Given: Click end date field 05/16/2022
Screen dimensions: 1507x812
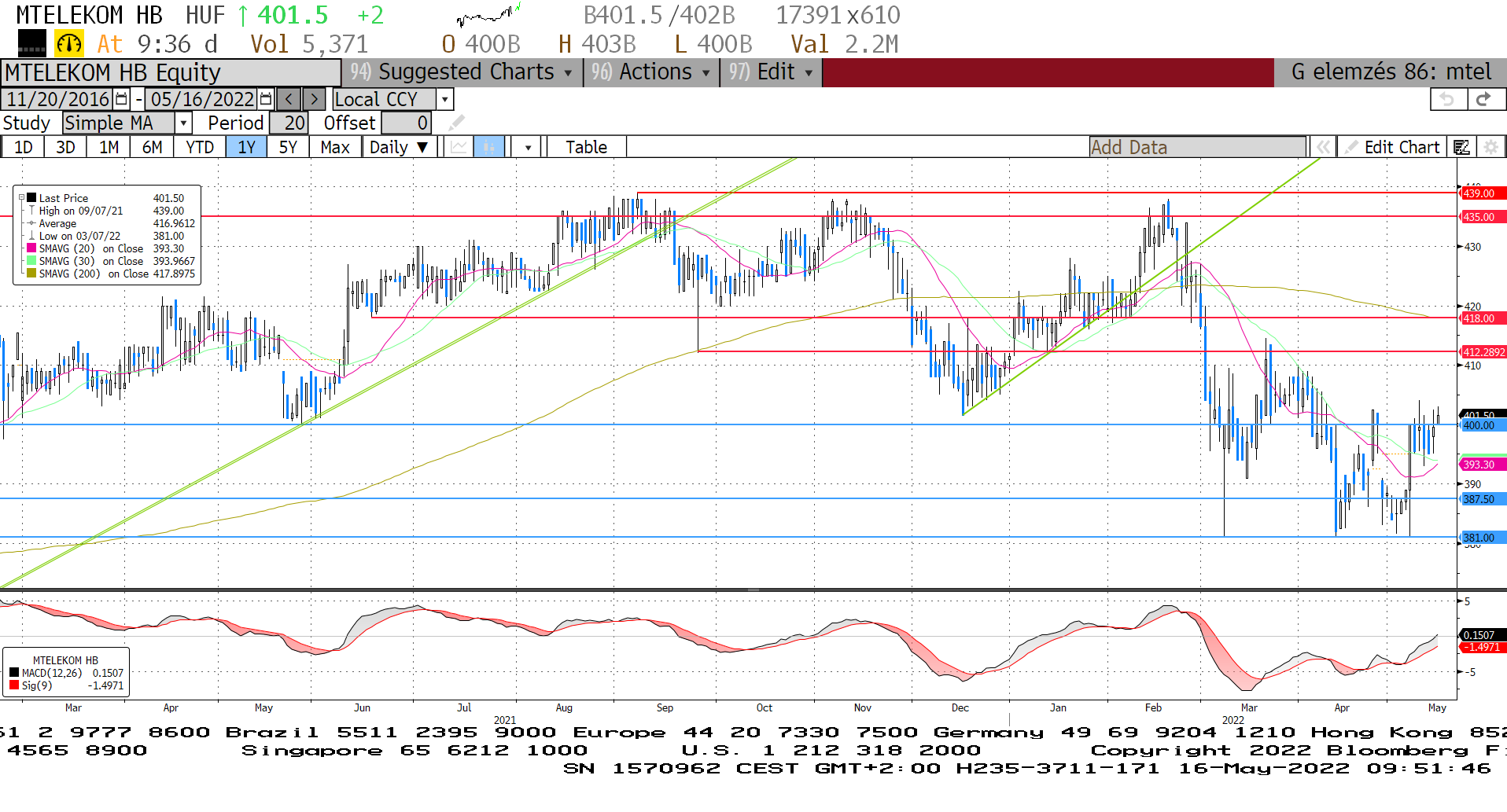Looking at the screenshot, I should click(x=202, y=99).
